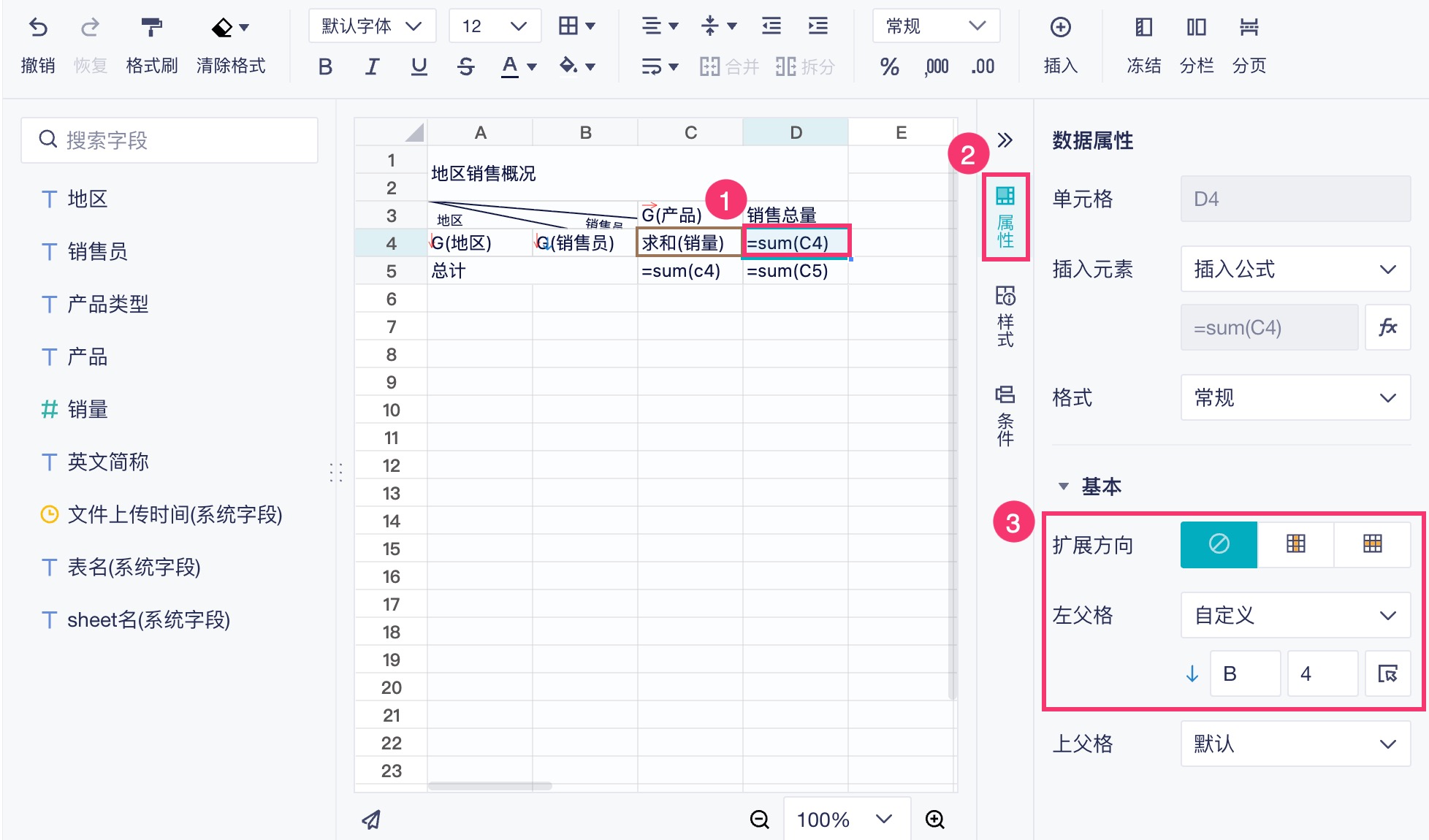Image resolution: width=1429 pixels, height=840 pixels.
Task: Select no expansion direction option
Action: click(1219, 544)
